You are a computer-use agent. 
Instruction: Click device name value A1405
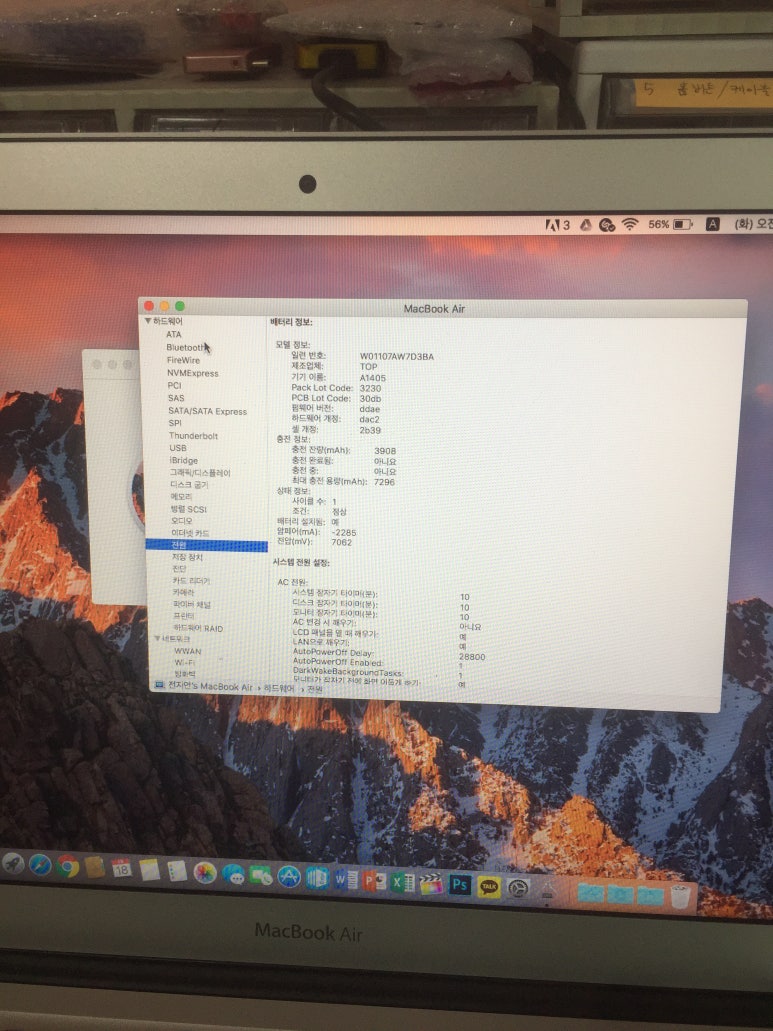[x=373, y=378]
